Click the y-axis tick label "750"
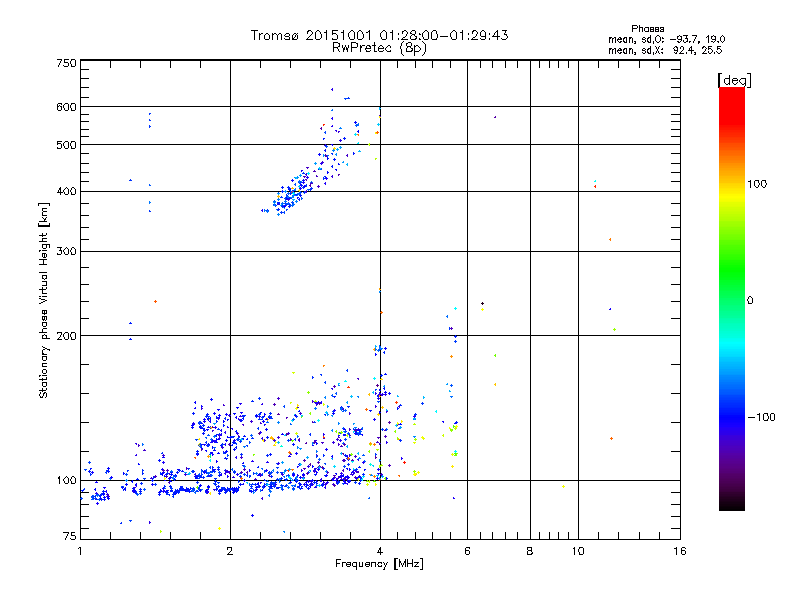This screenshot has height=600, width=800. (66, 63)
